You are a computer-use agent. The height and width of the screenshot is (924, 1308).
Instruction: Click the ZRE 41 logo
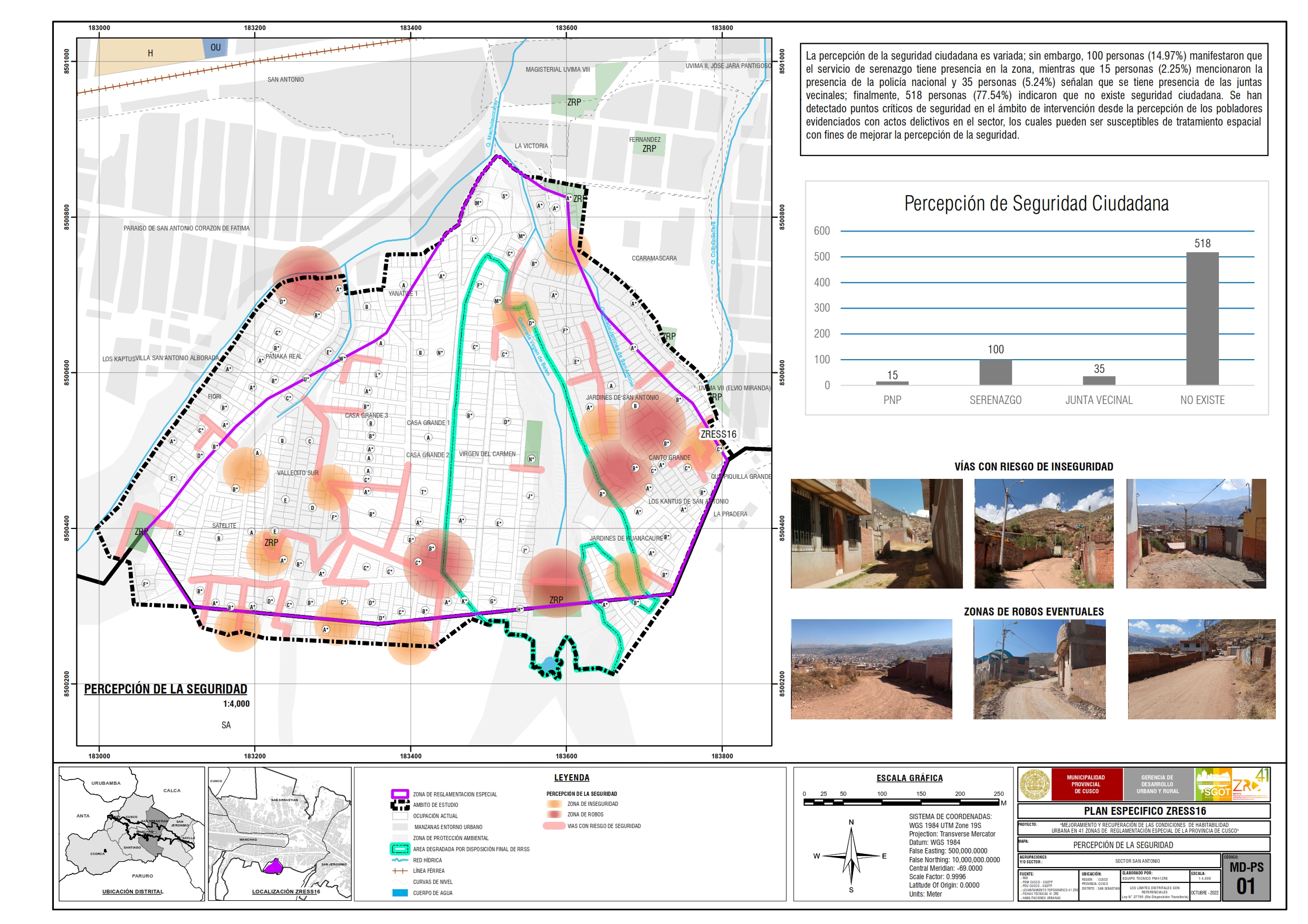[x=1251, y=784]
